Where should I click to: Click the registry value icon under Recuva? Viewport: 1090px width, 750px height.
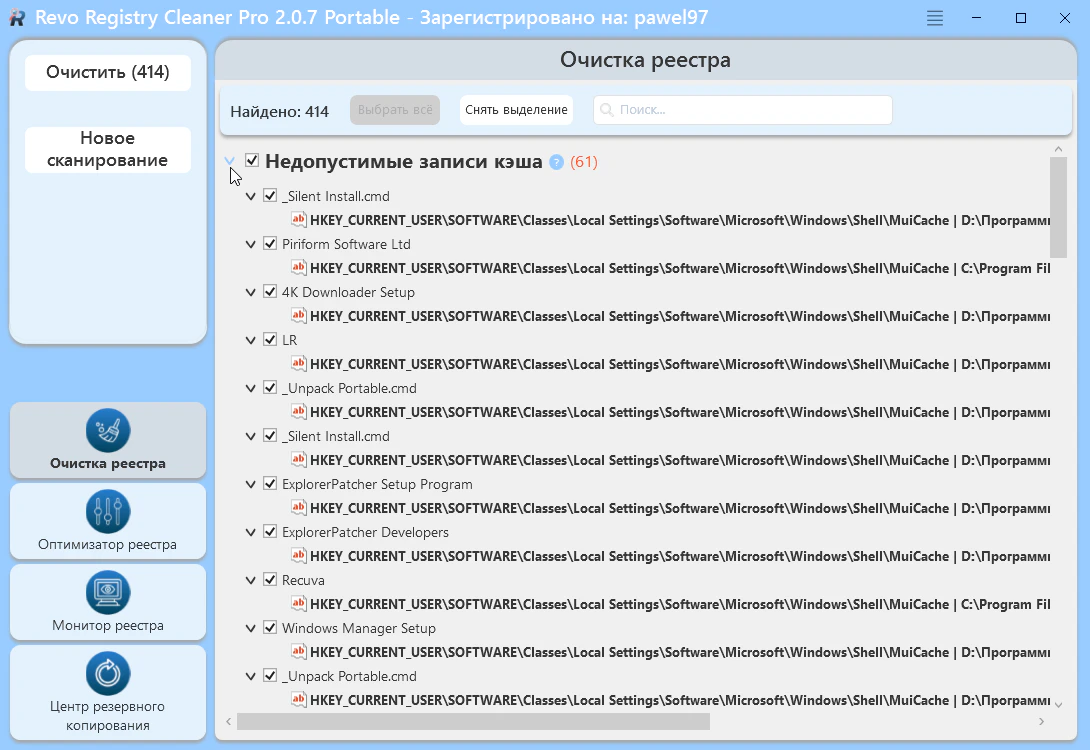tap(298, 604)
